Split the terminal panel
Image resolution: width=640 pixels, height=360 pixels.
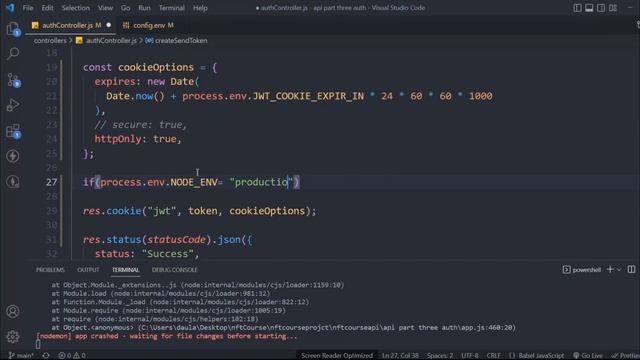coord(631,269)
